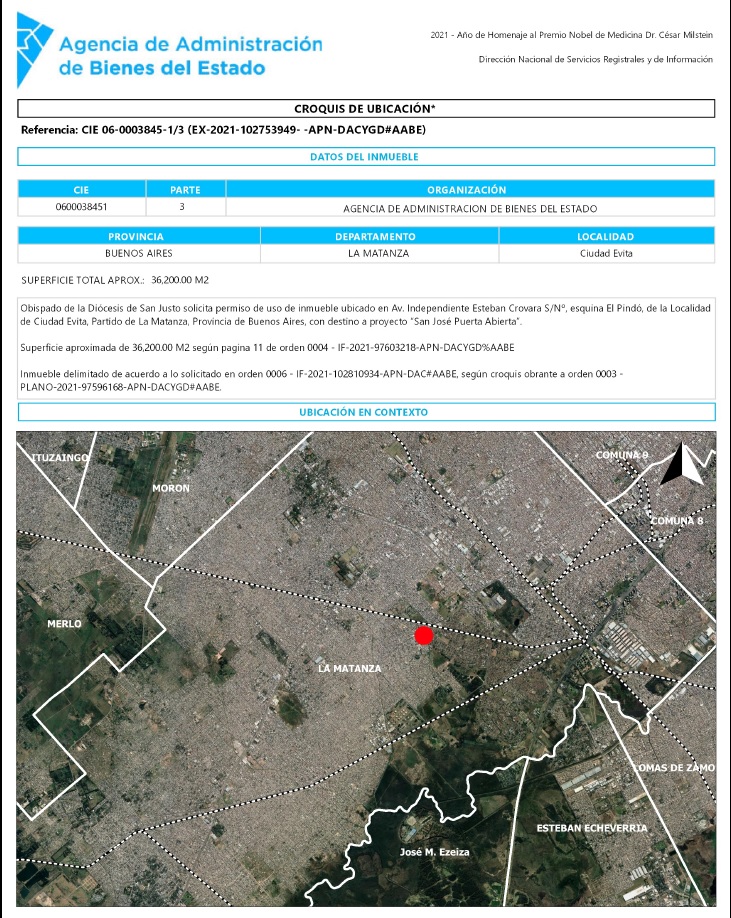Click the CROQUIS DE UBICACIÓN title bar

pos(365,109)
